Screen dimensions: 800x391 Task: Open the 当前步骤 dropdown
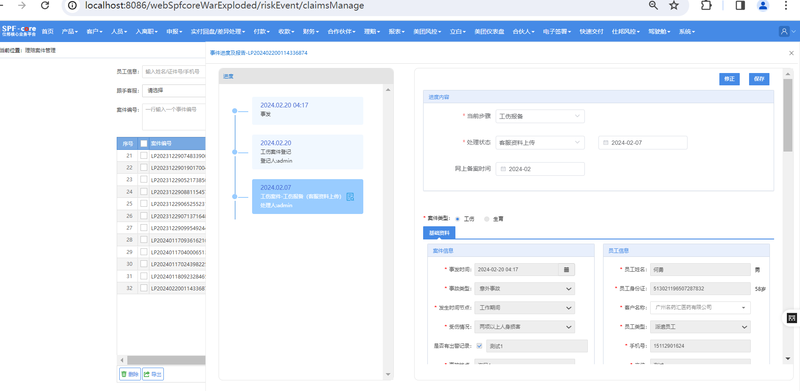pyautogui.click(x=540, y=116)
